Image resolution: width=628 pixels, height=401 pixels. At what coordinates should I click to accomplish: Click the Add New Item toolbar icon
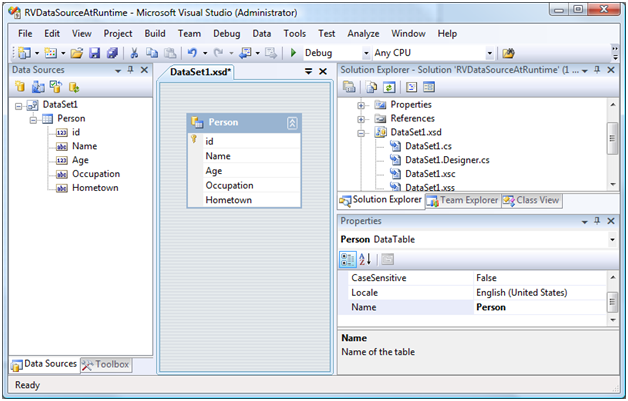point(50,53)
